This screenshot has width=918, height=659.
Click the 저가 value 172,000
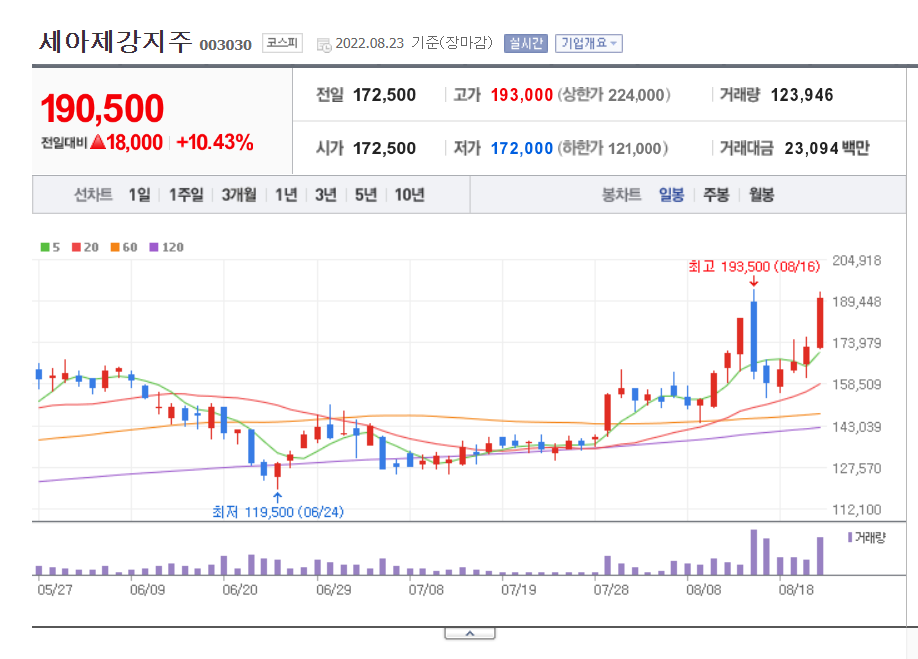click(522, 149)
